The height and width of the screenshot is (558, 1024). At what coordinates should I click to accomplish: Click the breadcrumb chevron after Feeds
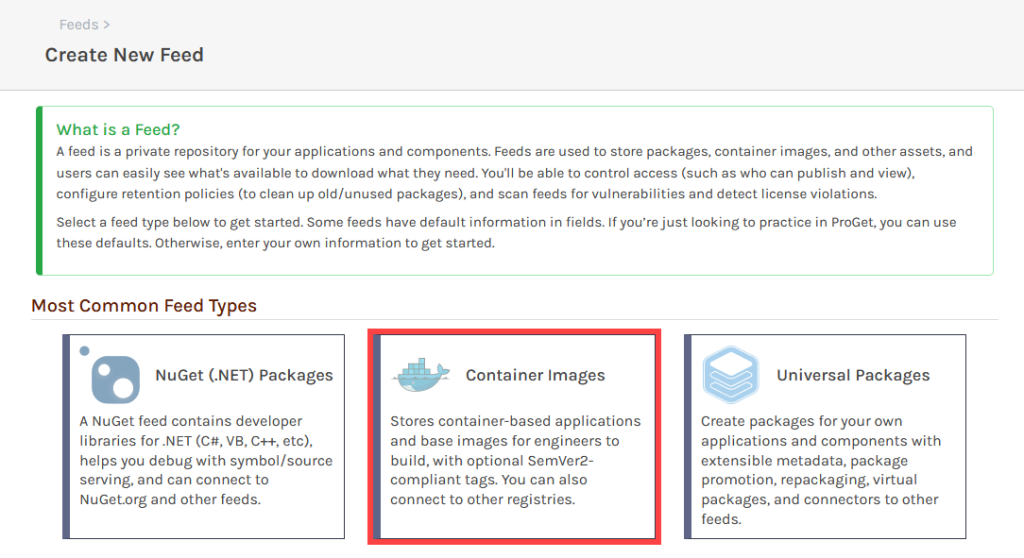106,24
